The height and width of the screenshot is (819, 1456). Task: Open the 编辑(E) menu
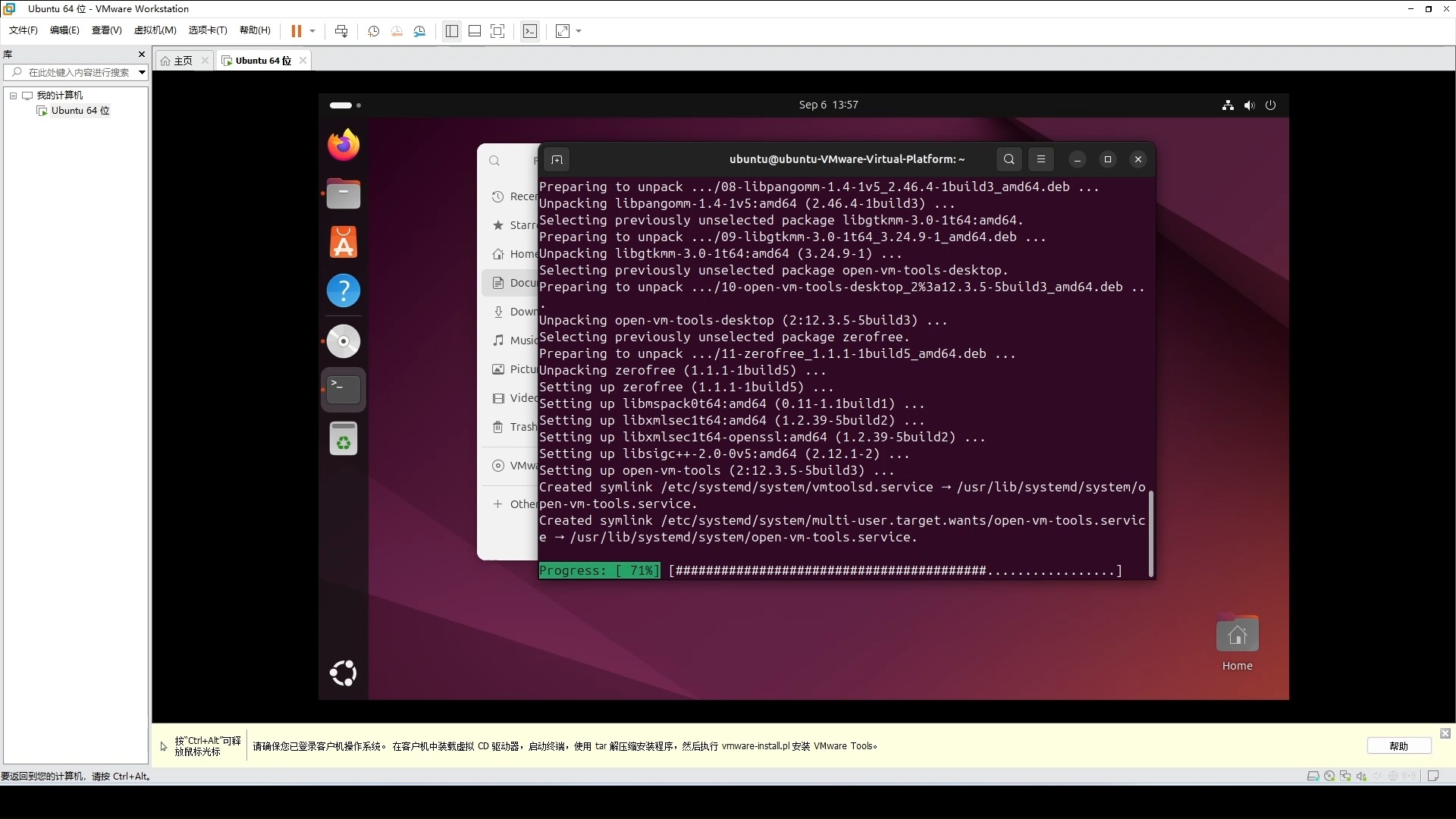coord(64,30)
